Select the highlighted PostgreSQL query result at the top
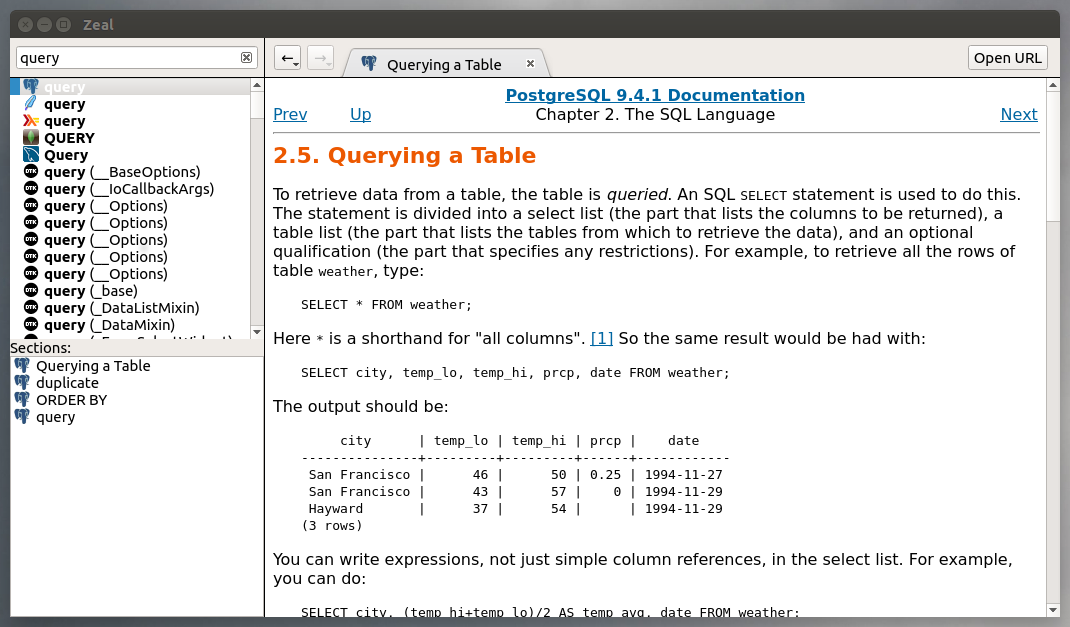Screen dimensions: 1070x627 click(130, 87)
